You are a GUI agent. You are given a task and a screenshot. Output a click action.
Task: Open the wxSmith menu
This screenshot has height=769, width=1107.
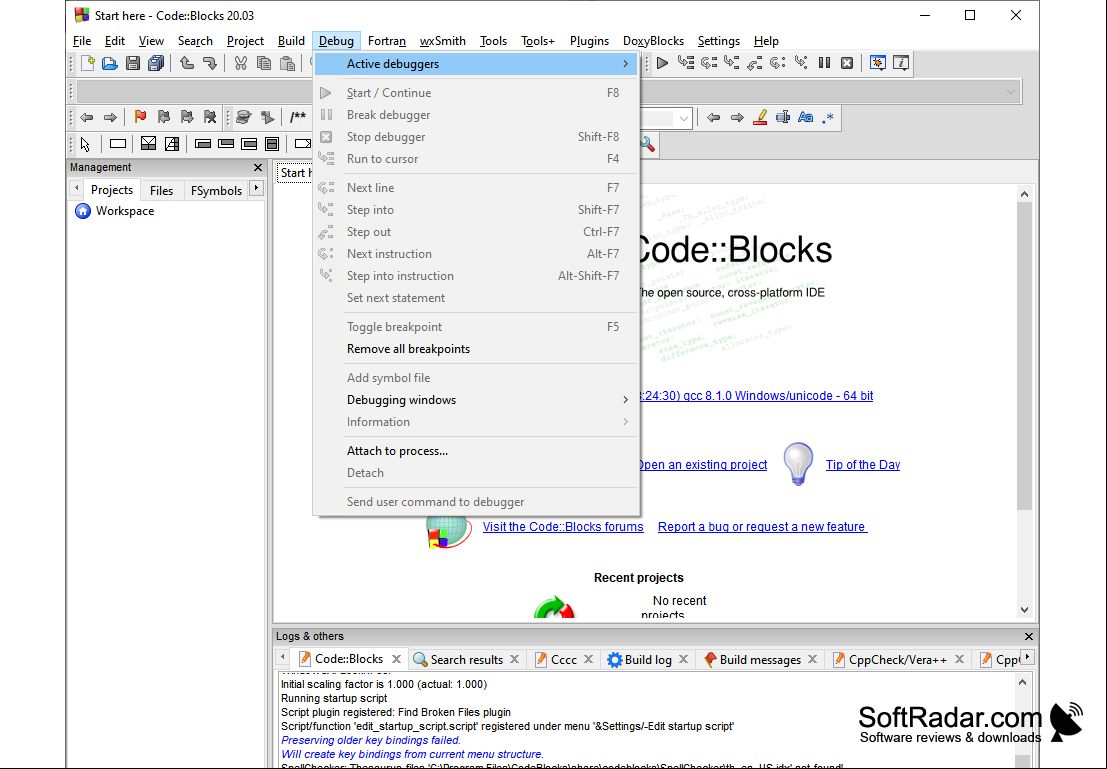pyautogui.click(x=443, y=41)
